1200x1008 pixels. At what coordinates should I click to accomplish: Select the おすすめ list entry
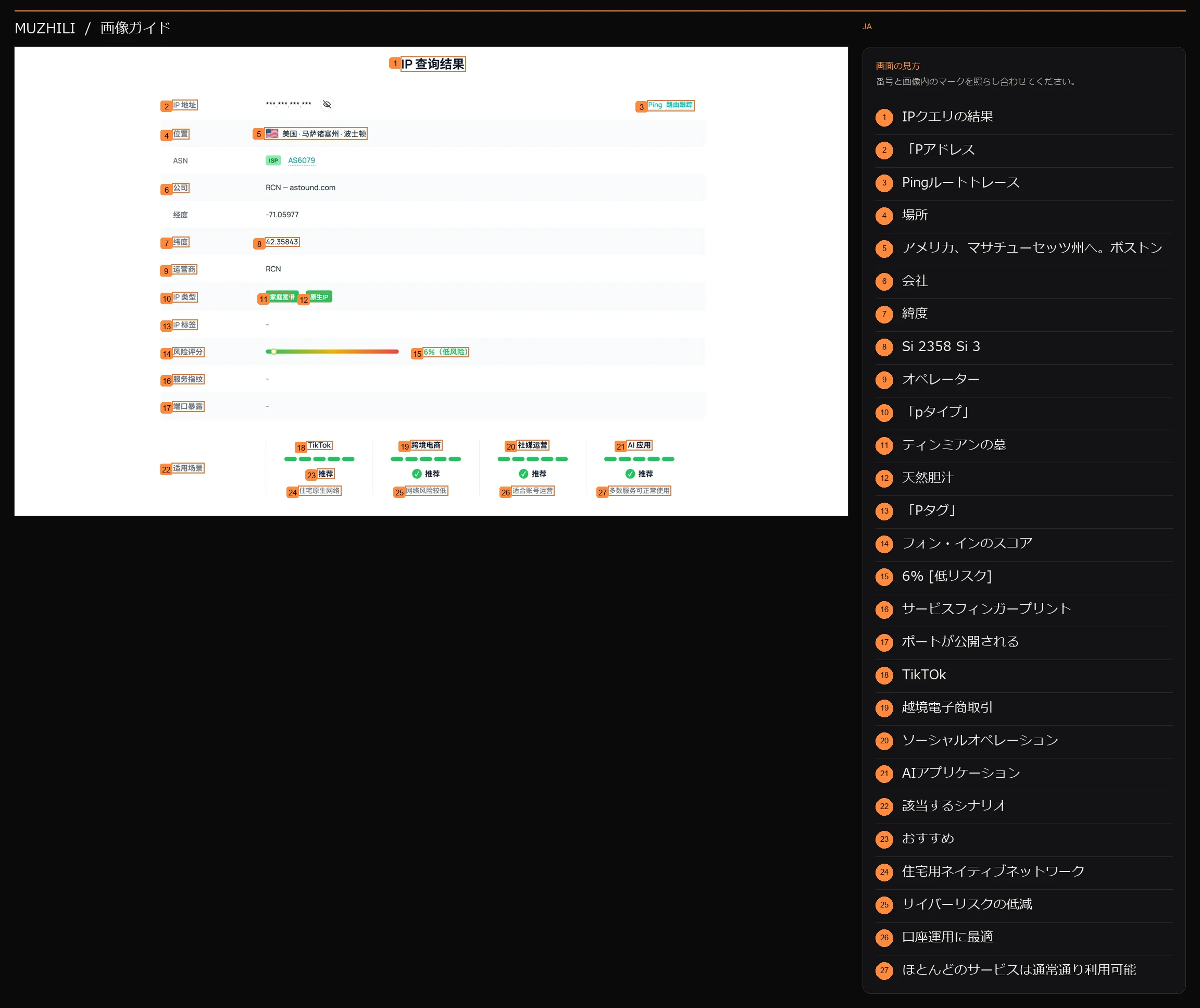click(1023, 839)
